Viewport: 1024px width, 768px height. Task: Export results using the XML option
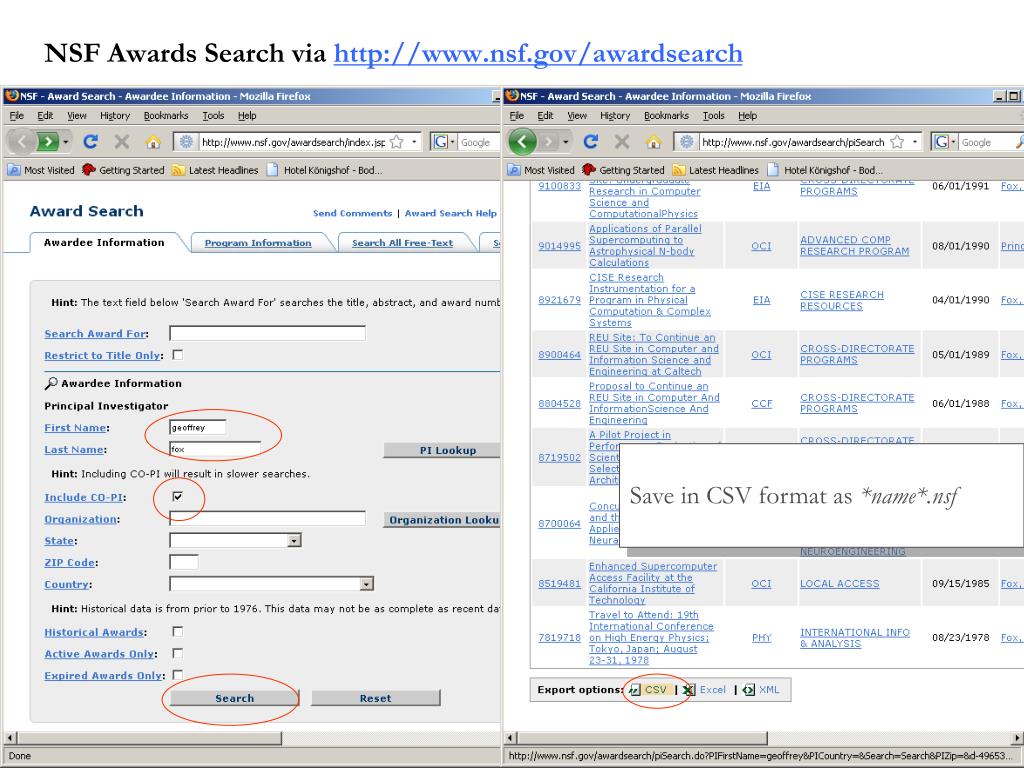pyautogui.click(x=761, y=690)
